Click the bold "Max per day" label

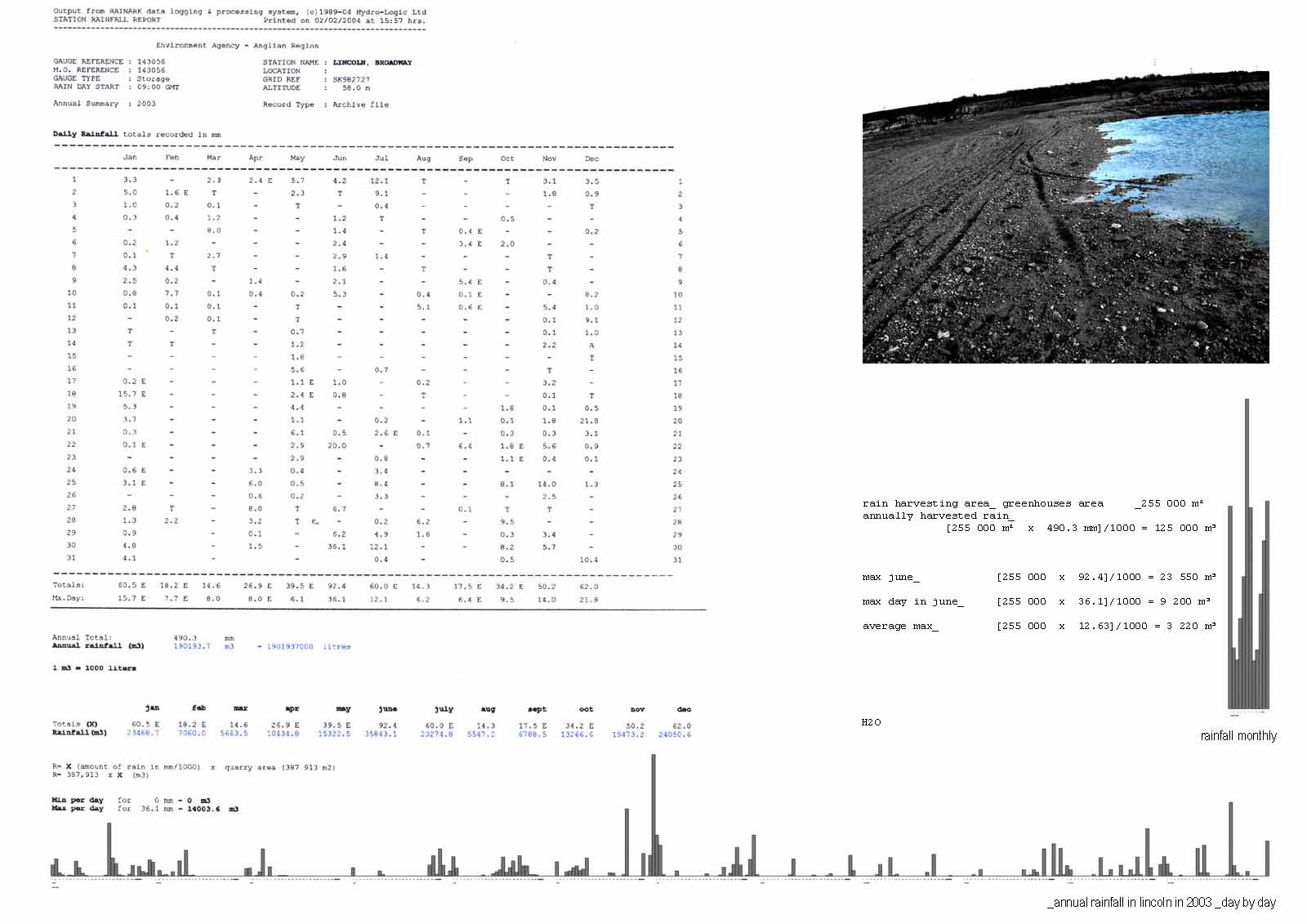[x=77, y=809]
